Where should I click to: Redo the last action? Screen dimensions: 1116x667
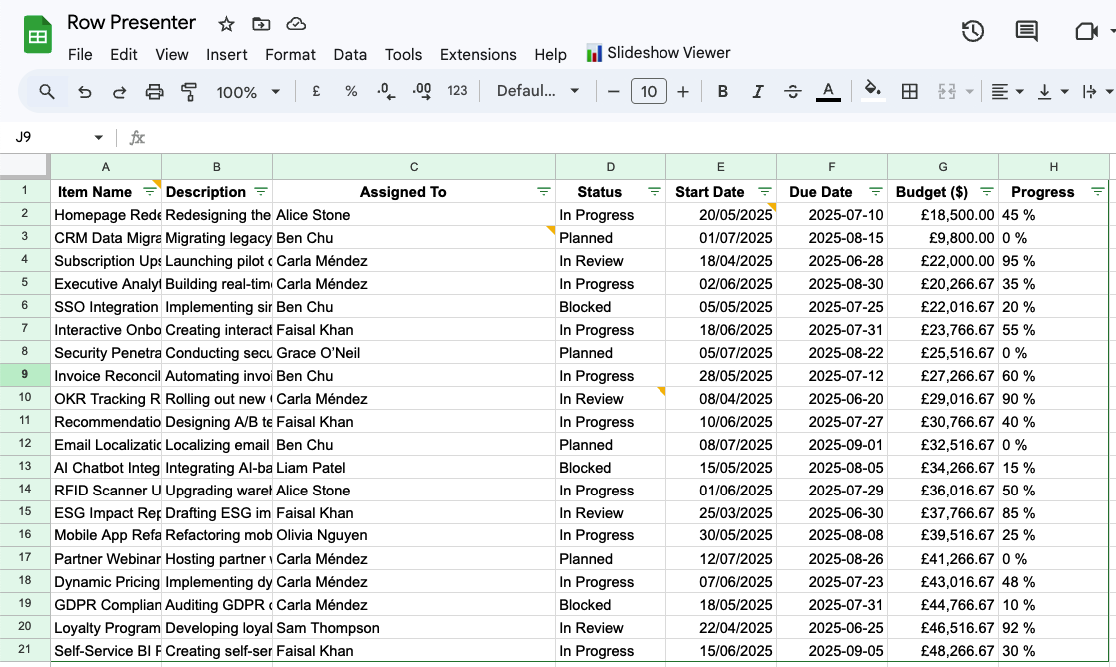[x=120, y=92]
